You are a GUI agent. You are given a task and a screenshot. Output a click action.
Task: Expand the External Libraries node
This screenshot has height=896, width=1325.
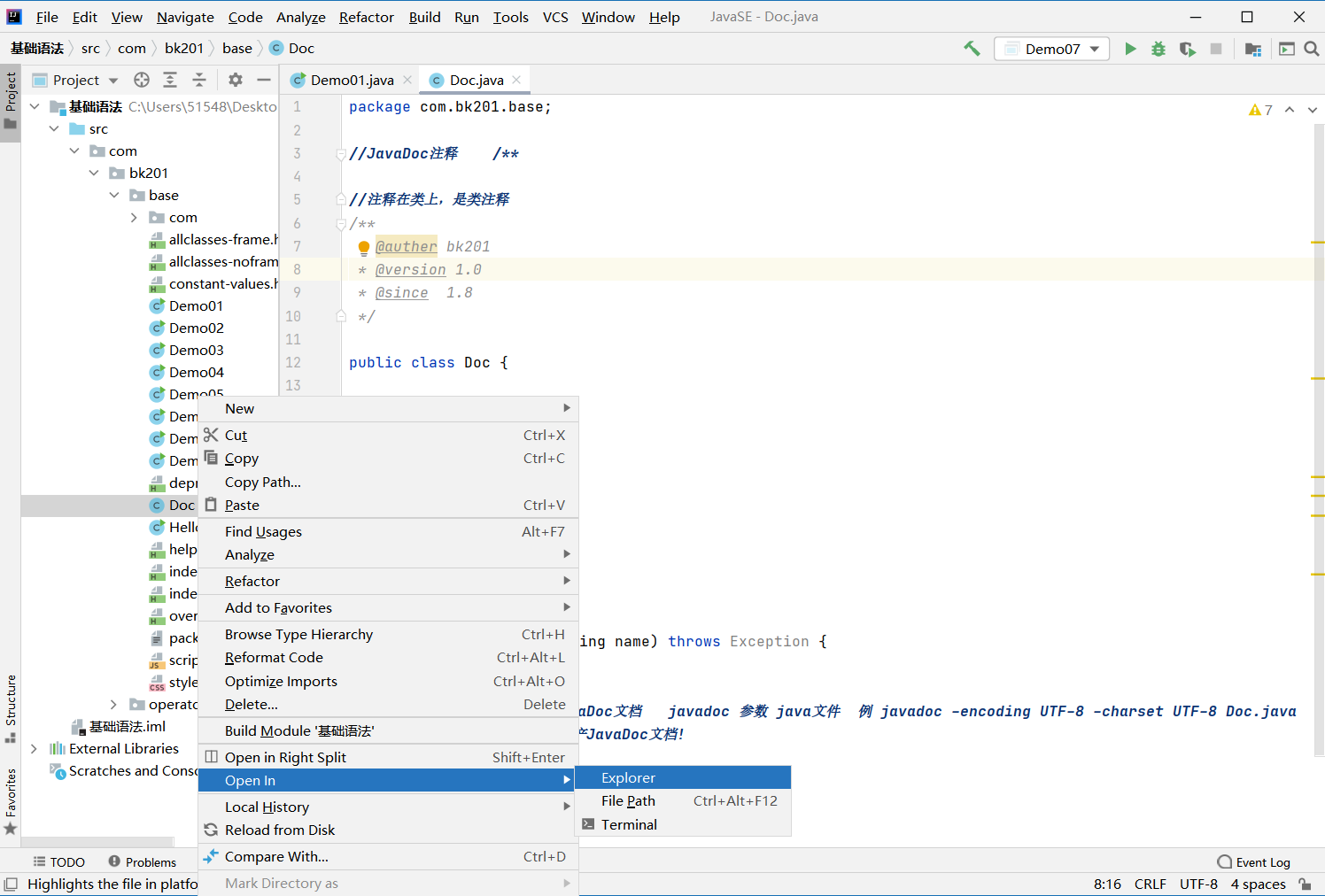click(34, 748)
